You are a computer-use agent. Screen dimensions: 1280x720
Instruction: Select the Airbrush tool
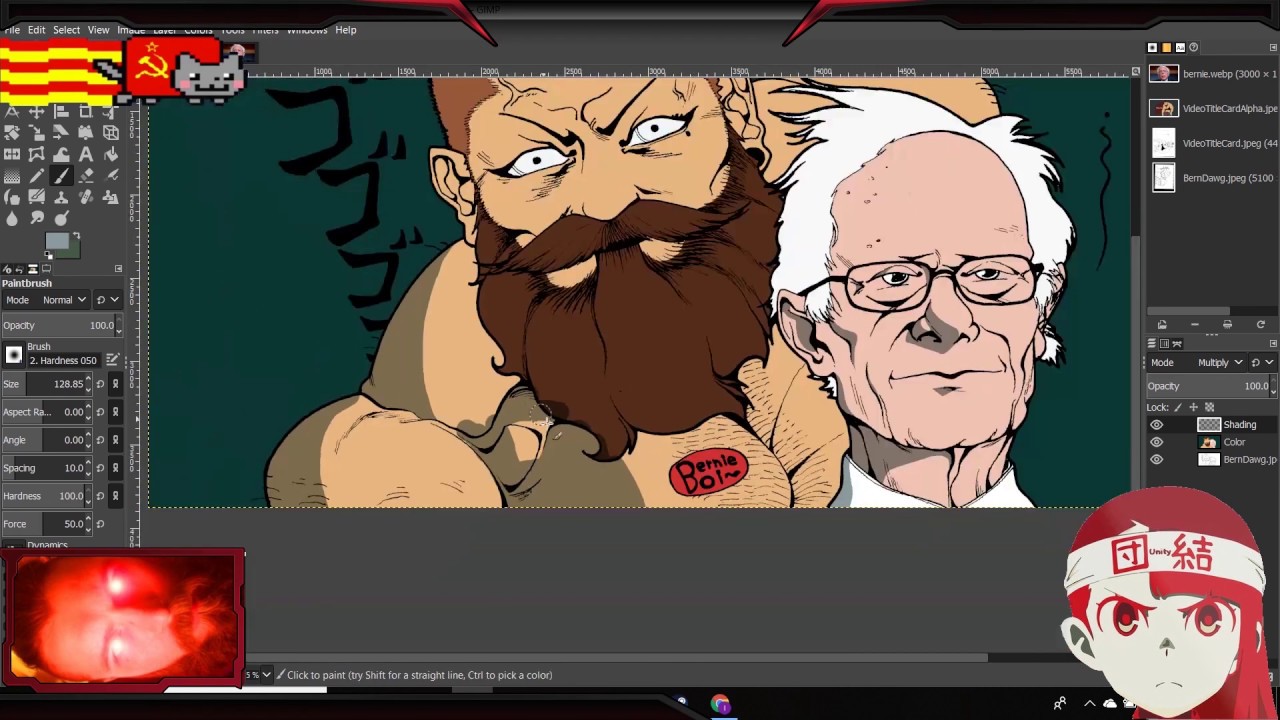[111, 176]
